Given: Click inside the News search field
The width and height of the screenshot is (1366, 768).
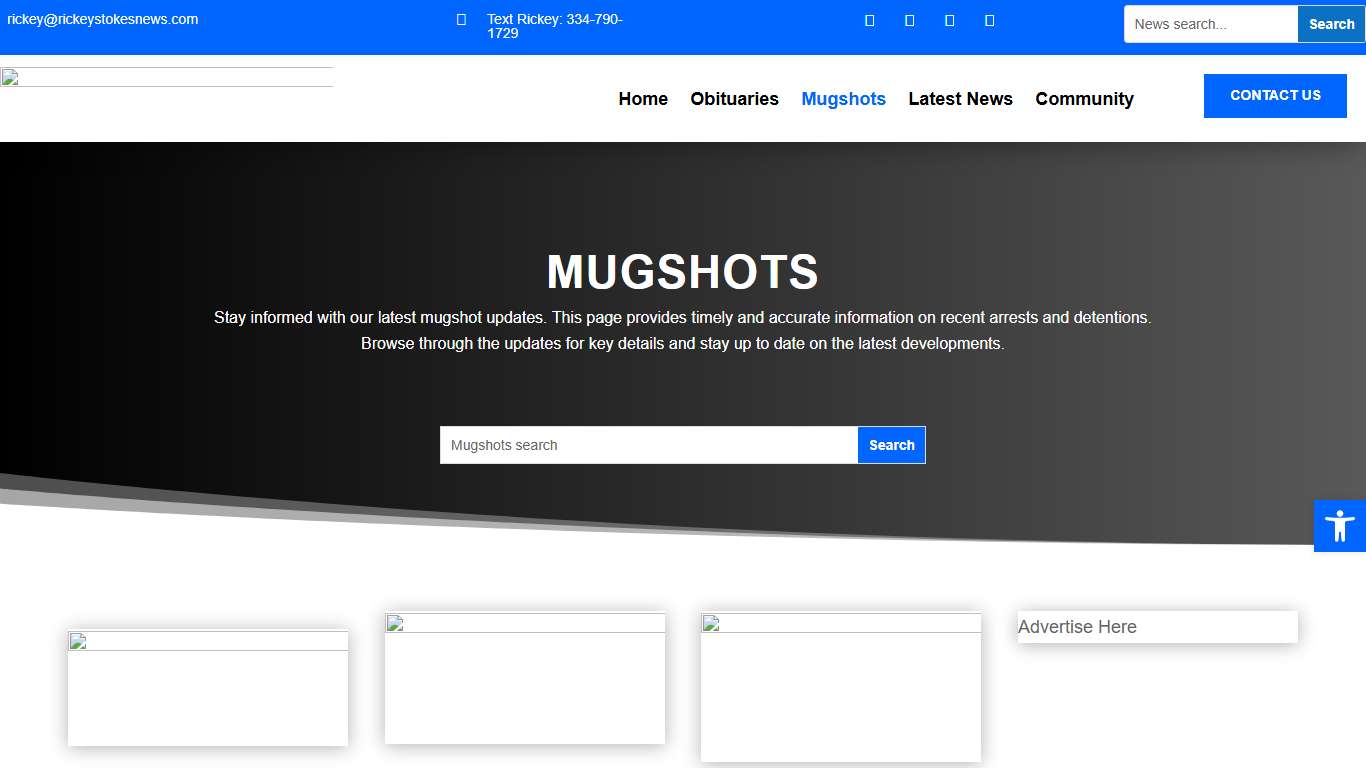Looking at the screenshot, I should (1210, 23).
